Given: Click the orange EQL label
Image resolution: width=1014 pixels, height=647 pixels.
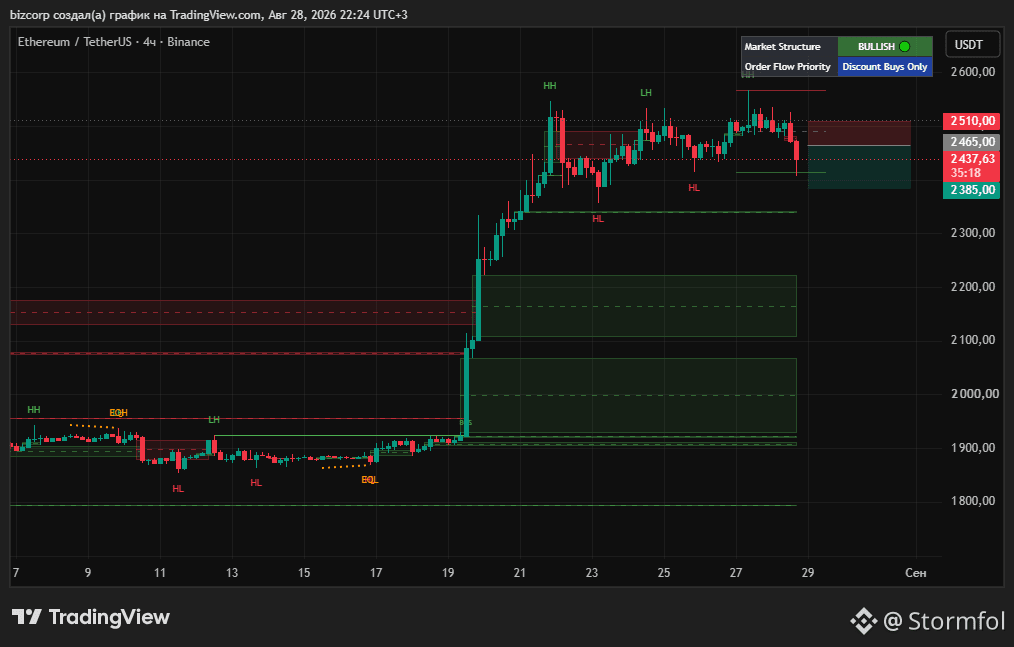Looking at the screenshot, I should coord(369,480).
